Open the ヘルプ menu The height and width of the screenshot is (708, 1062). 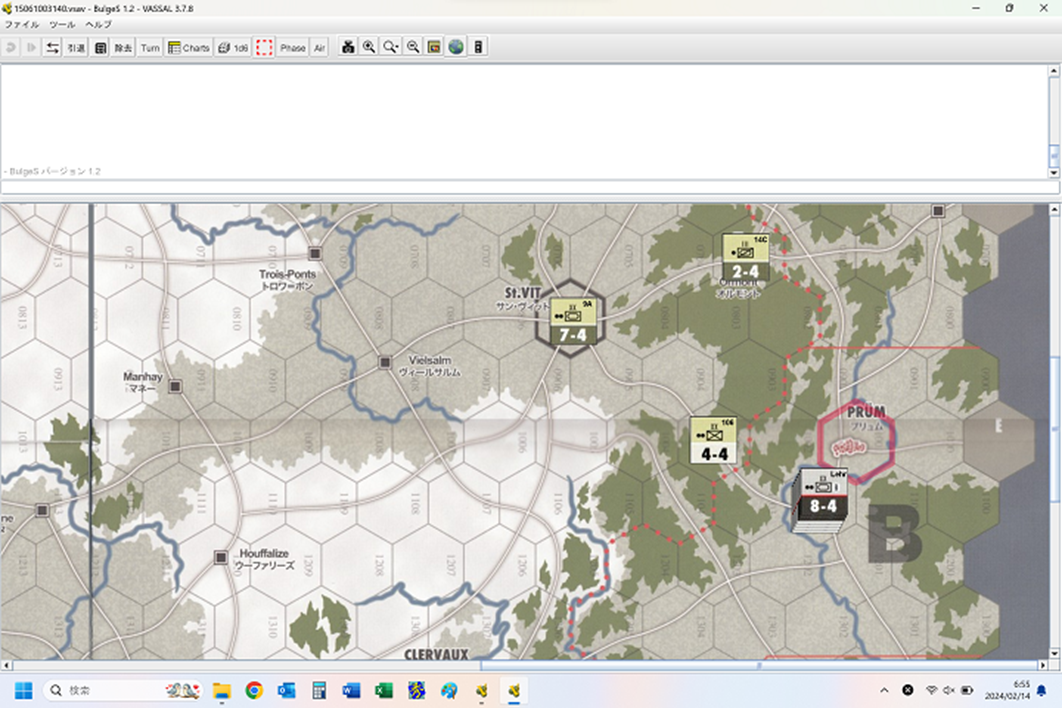98,24
